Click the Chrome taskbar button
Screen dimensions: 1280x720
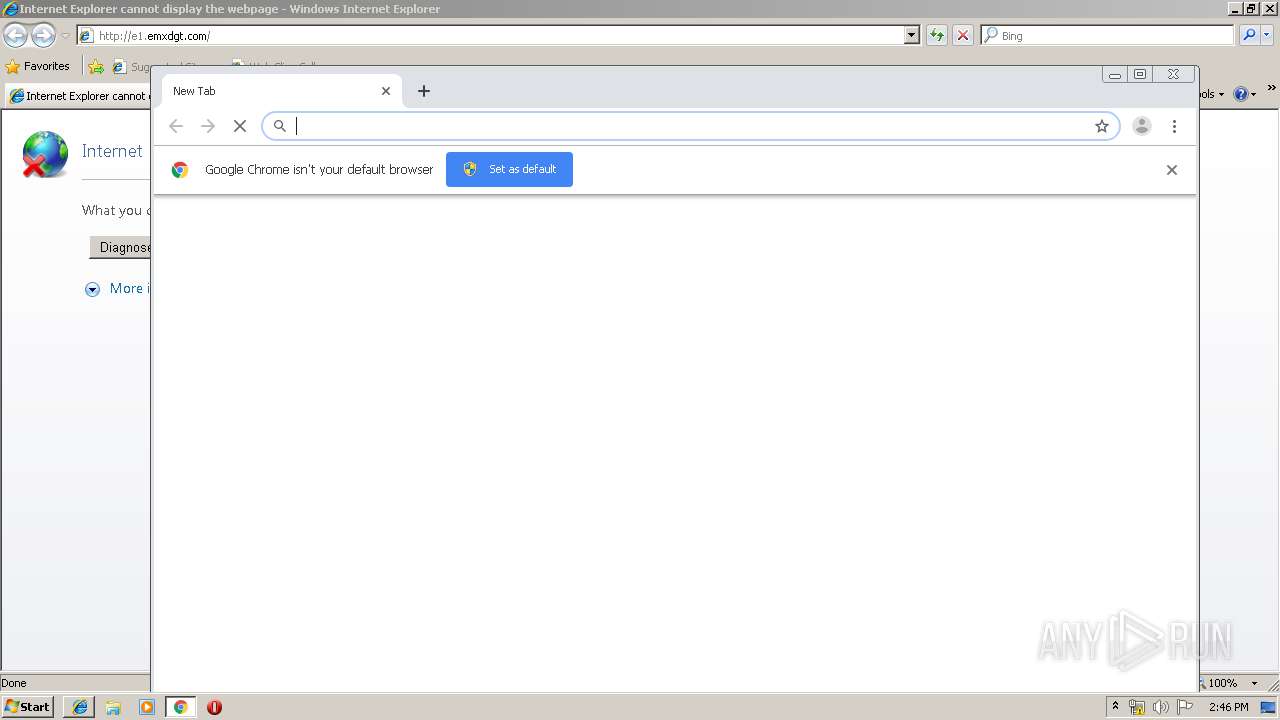coord(181,707)
